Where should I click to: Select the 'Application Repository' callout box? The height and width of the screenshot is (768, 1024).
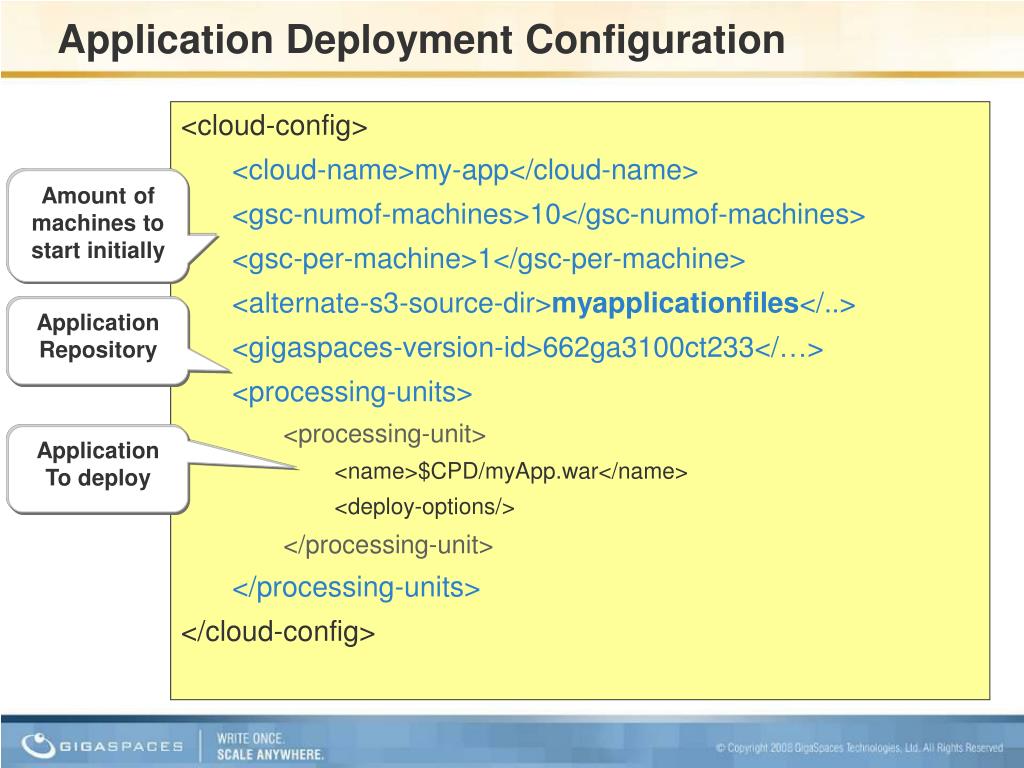[x=98, y=337]
